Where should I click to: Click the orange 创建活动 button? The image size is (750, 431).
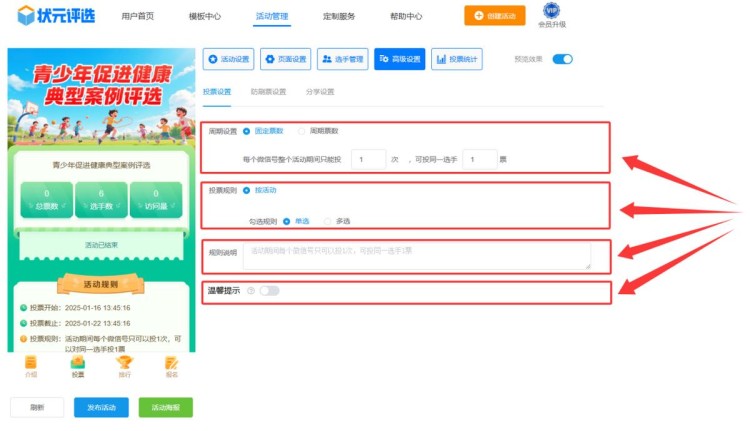(x=494, y=16)
